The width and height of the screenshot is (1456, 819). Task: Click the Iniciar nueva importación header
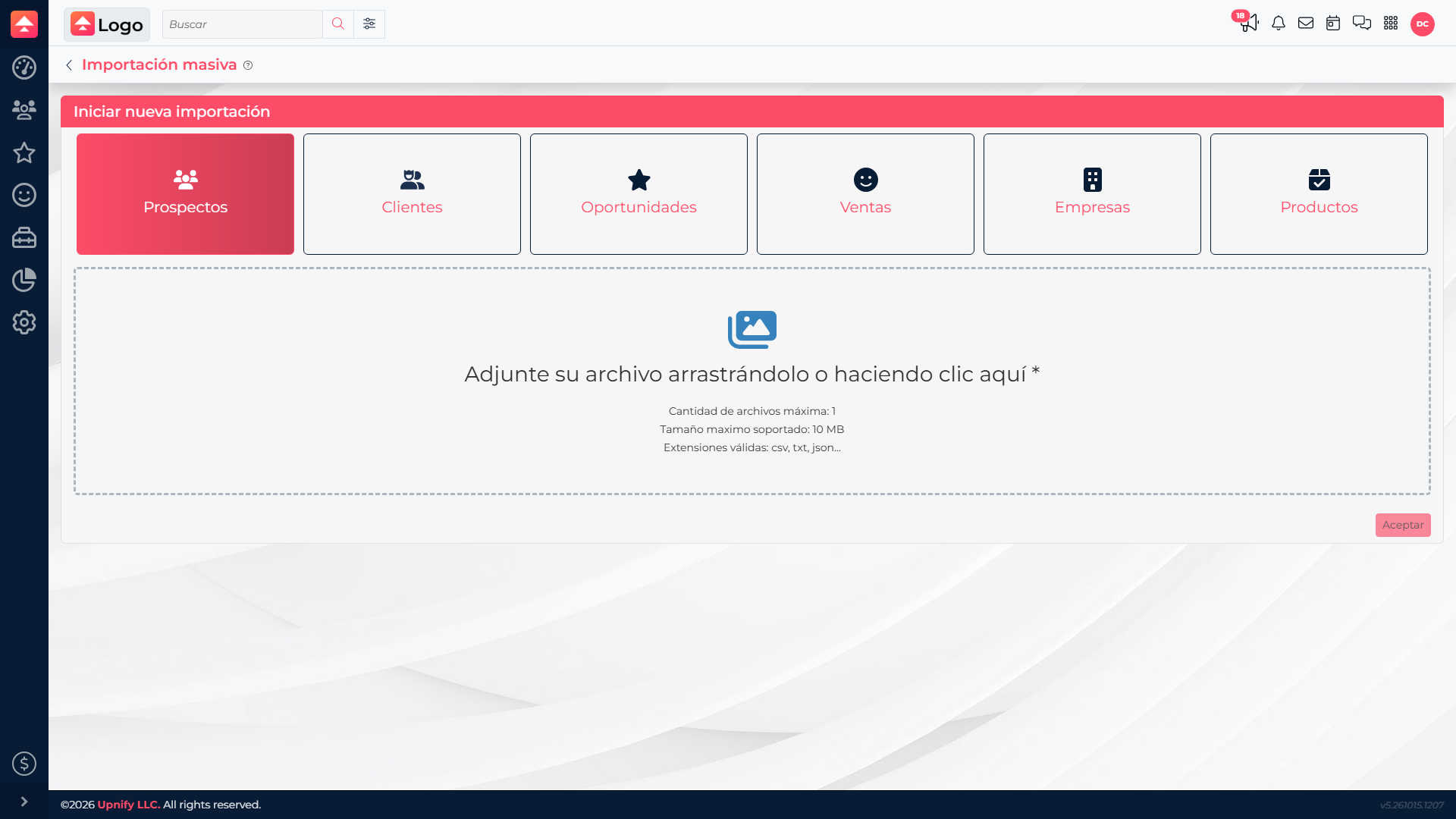[x=752, y=111]
